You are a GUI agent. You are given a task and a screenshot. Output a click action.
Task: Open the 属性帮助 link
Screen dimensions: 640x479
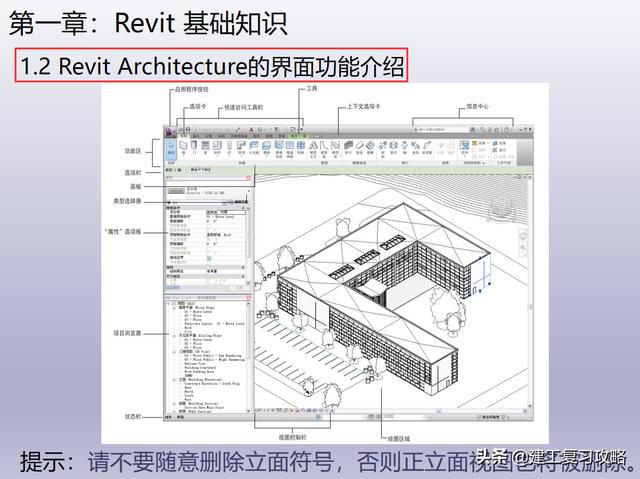pos(173,287)
